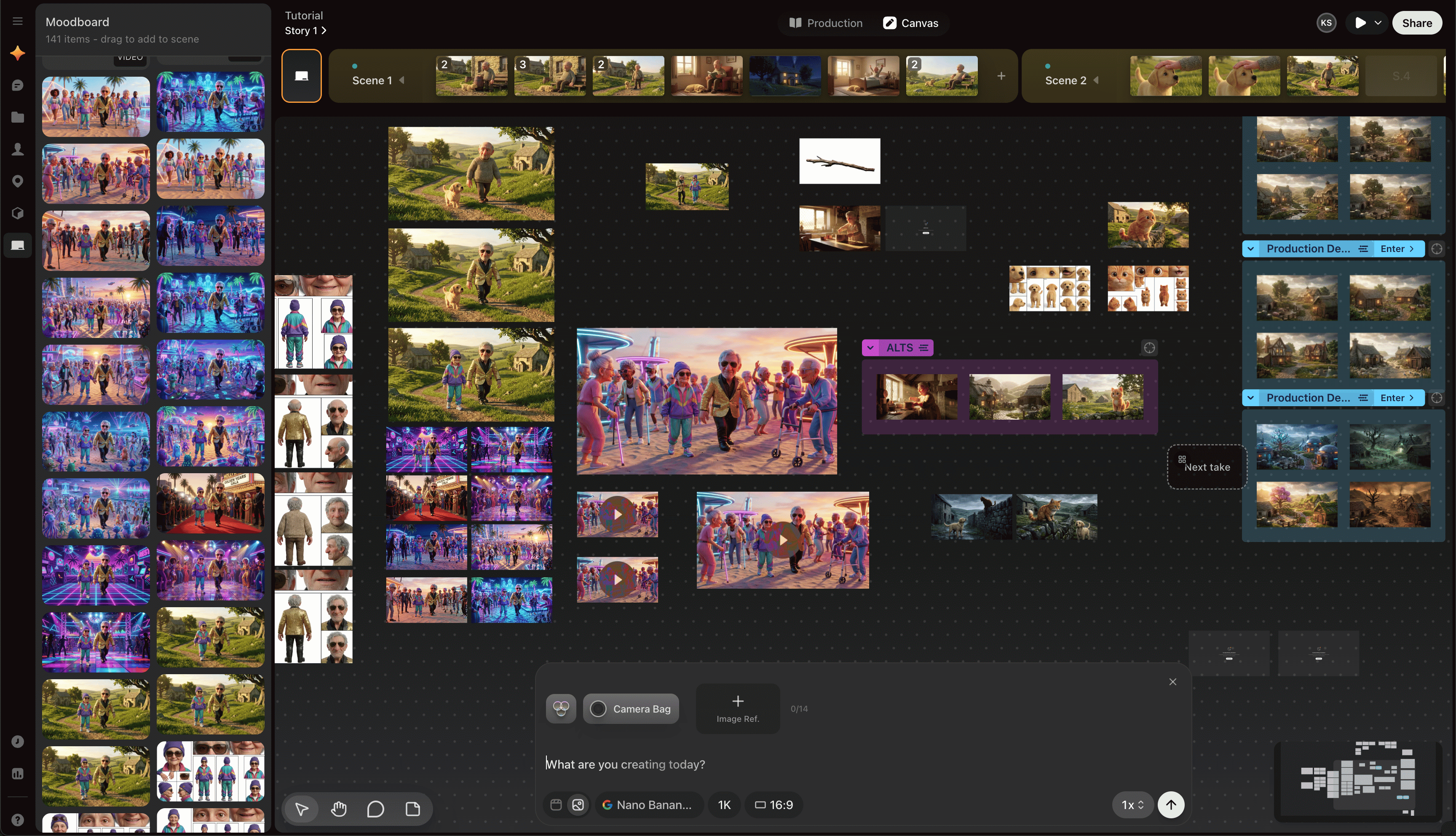Open the play options dropdown chevron
Image resolution: width=1456 pixels, height=836 pixels.
1377,23
